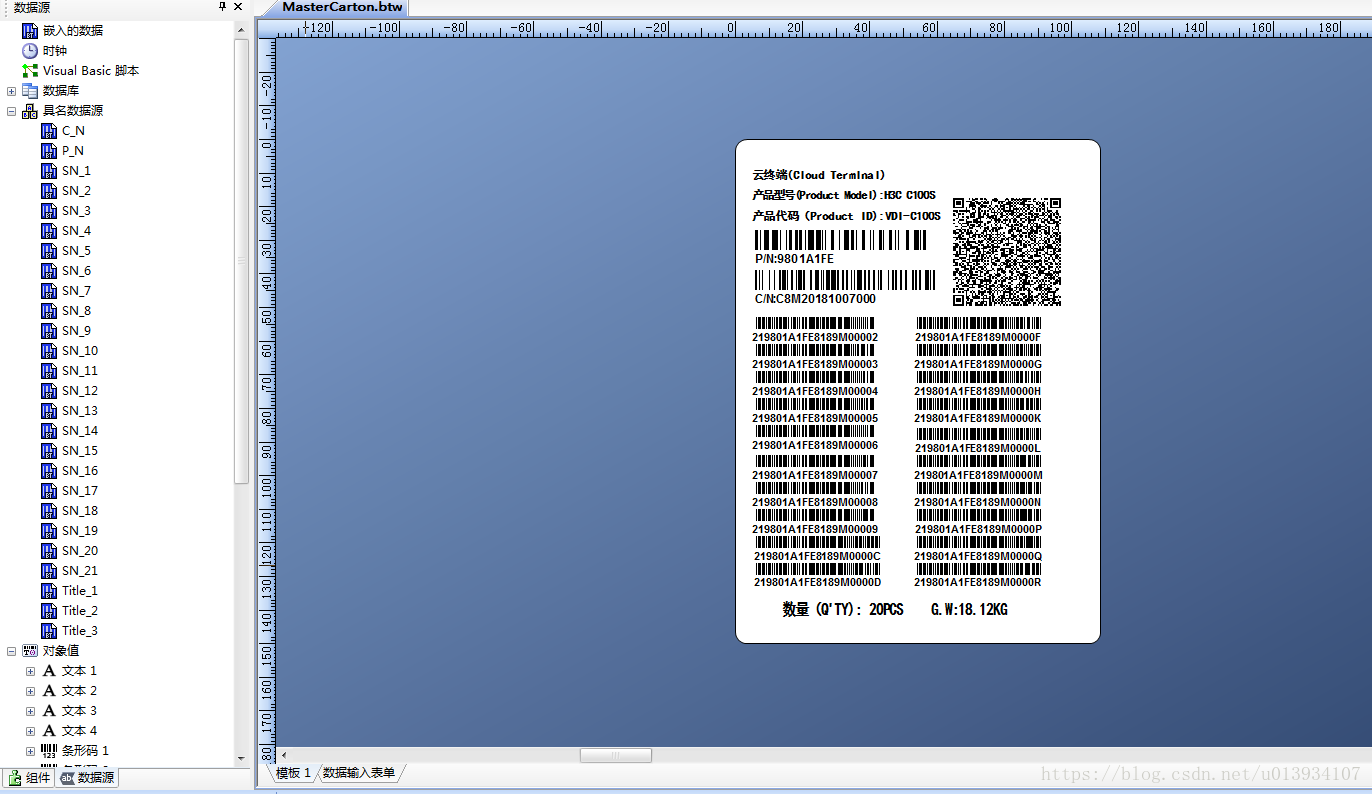
Task: Switch to the 数据源 panel tab
Action: (x=87, y=778)
